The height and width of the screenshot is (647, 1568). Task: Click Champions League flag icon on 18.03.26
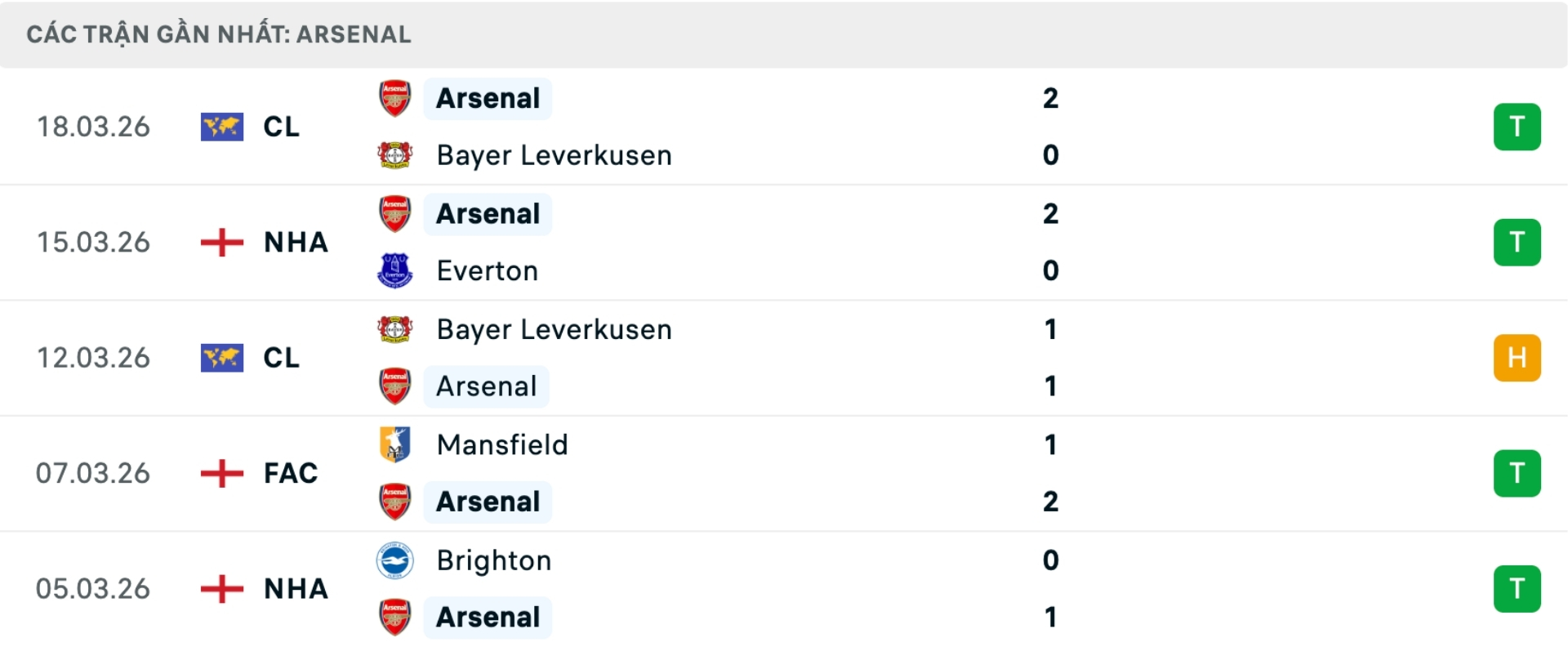222,127
